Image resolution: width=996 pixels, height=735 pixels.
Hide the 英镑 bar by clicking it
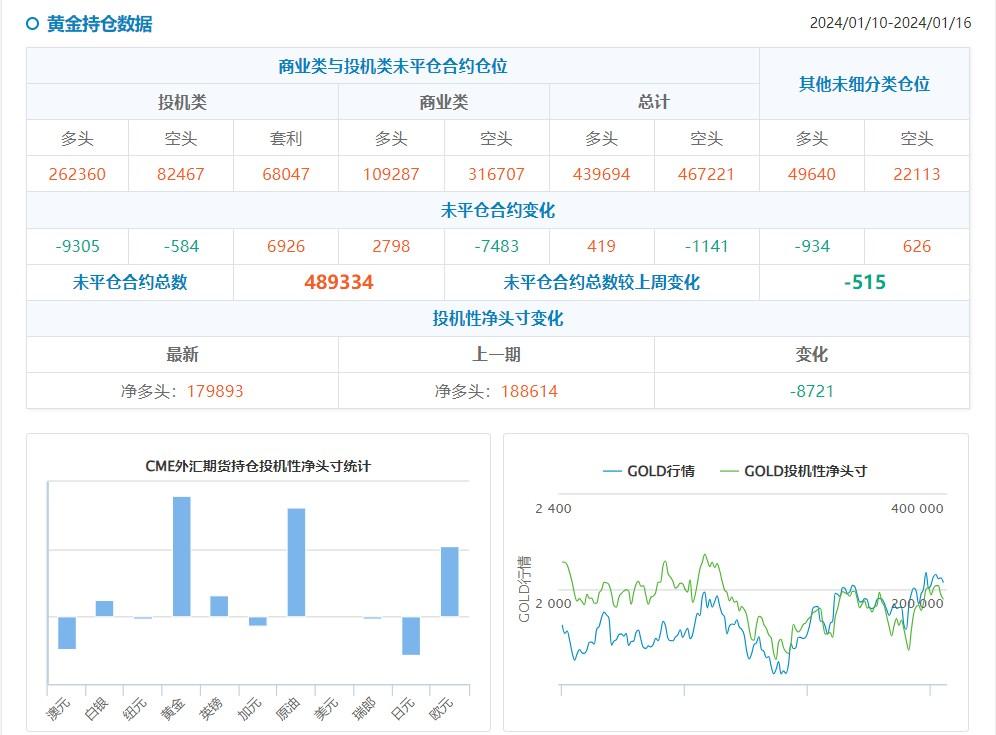point(217,606)
